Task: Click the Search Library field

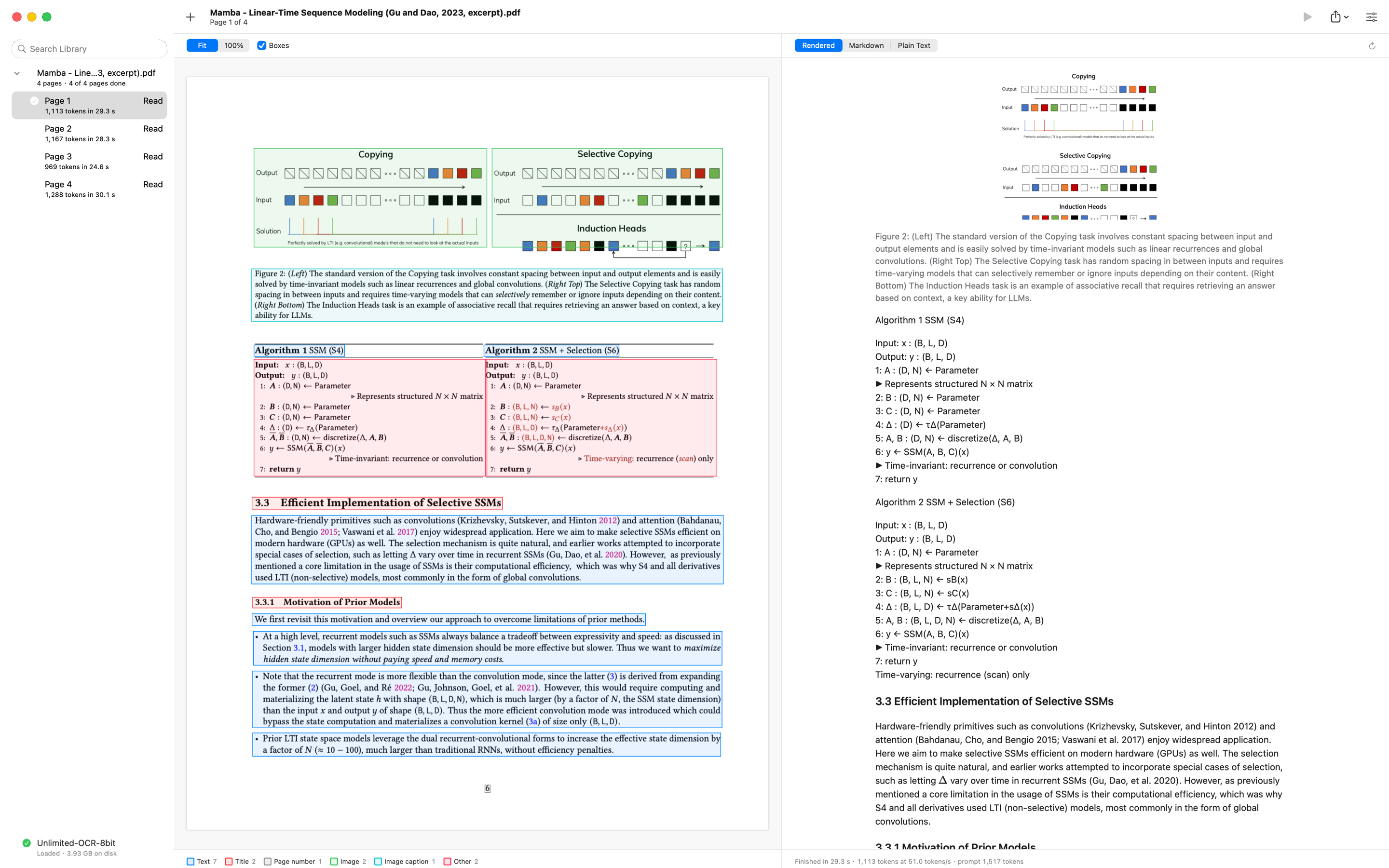Action: [x=90, y=49]
